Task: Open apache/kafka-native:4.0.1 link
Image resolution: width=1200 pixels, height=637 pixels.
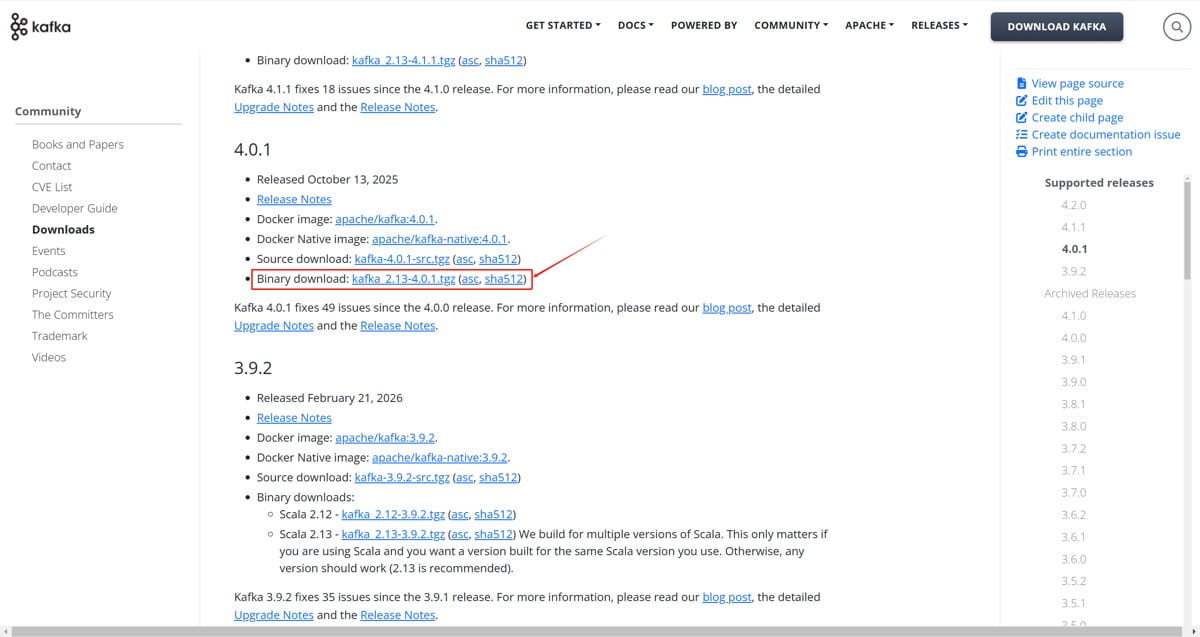Action: pyautogui.click(x=440, y=239)
